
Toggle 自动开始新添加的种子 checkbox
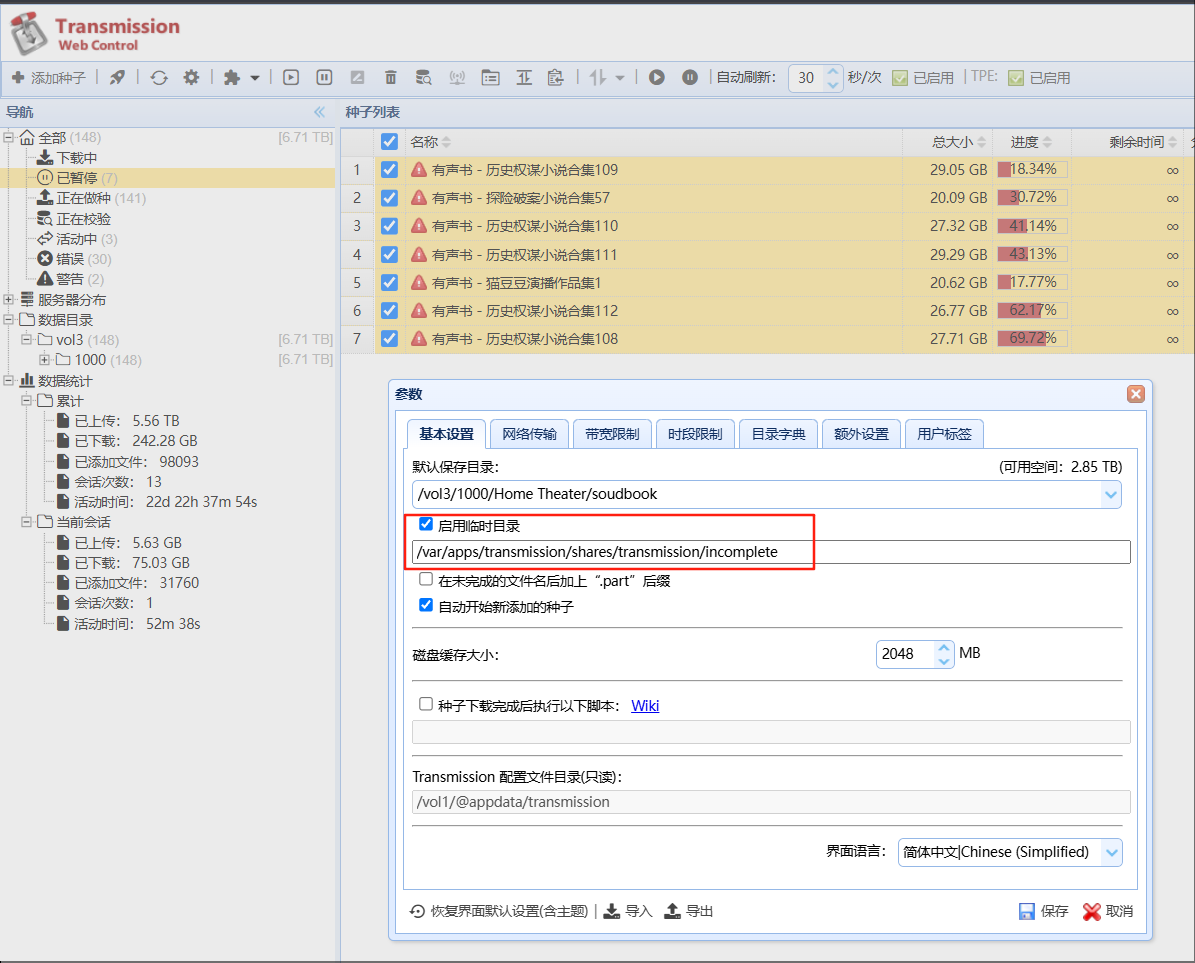pyautogui.click(x=426, y=605)
